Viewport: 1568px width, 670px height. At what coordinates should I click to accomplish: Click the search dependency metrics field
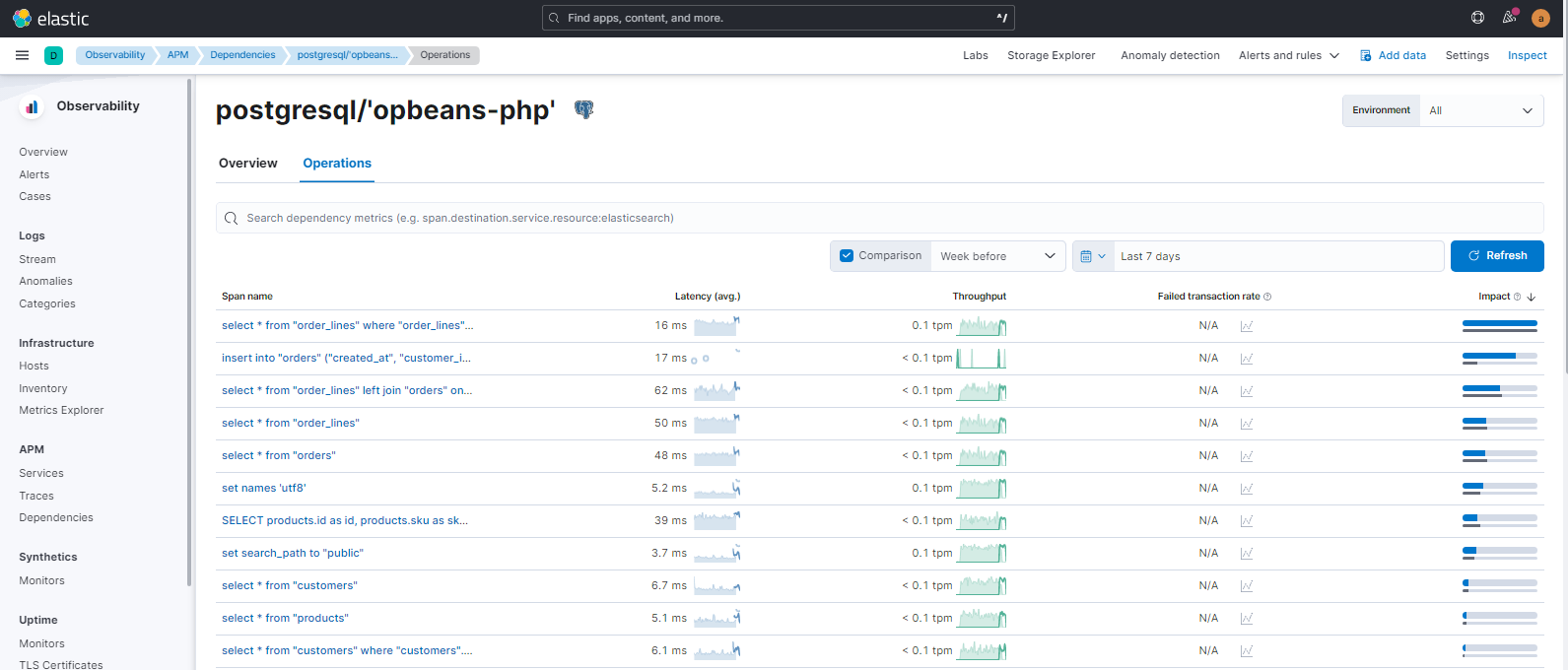(879, 218)
